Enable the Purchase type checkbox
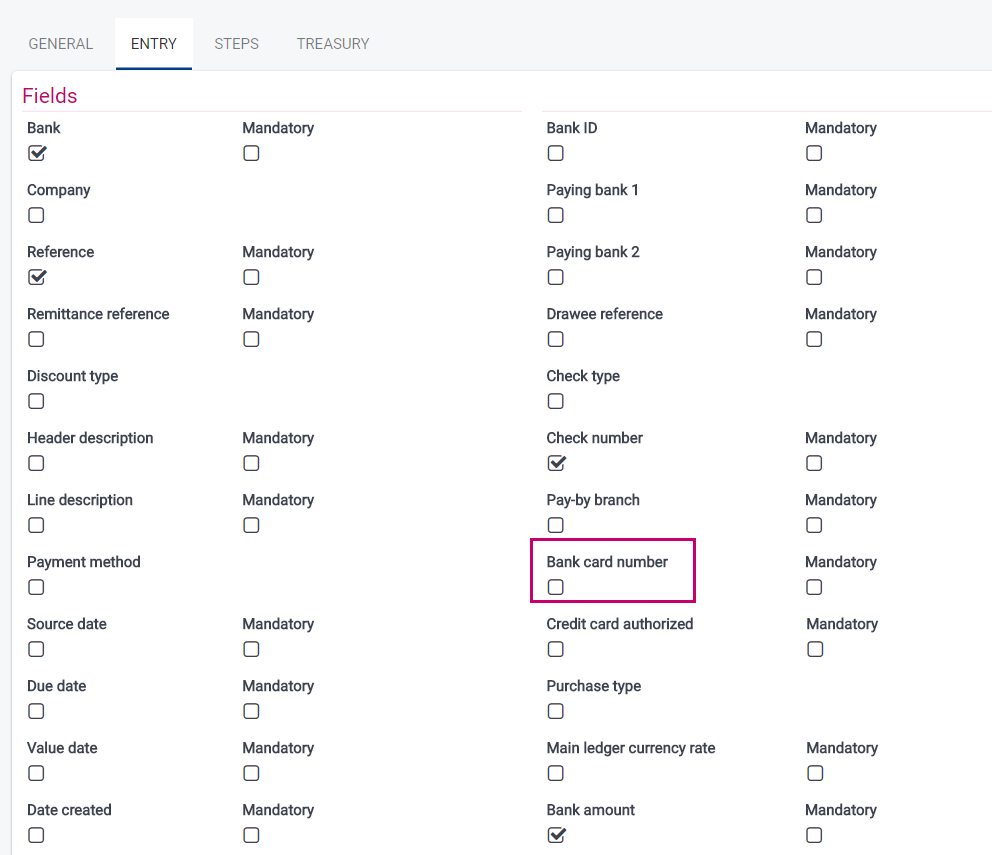Screen dimensions: 992x855 (x=556, y=711)
